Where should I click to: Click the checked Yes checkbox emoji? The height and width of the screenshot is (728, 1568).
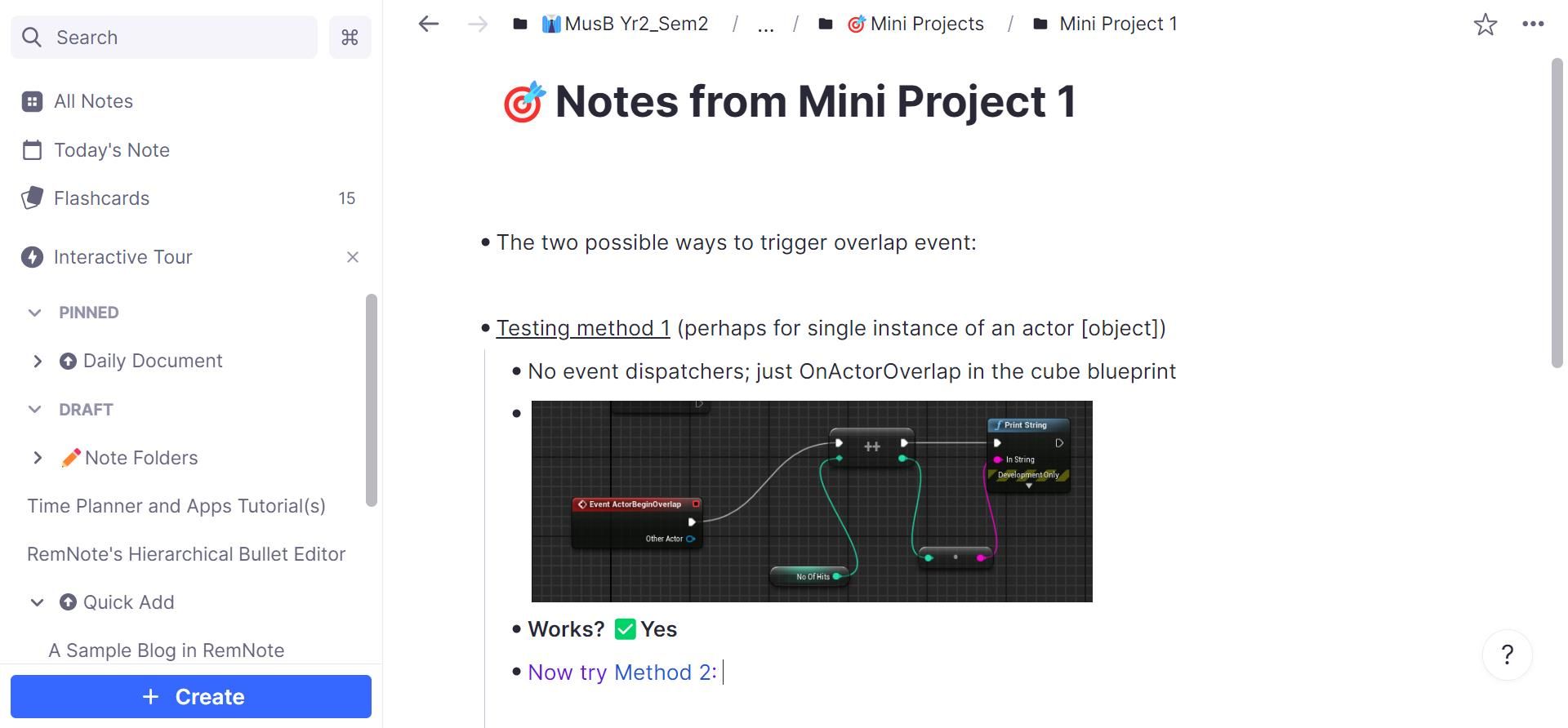(x=625, y=628)
